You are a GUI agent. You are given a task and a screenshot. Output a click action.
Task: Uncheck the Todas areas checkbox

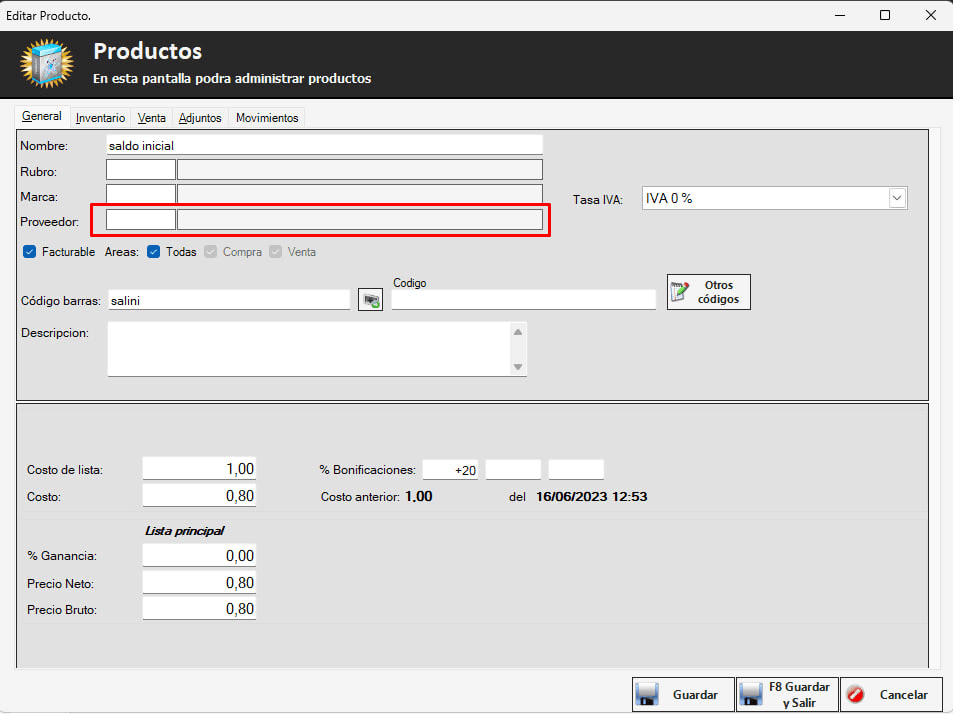[x=154, y=252]
